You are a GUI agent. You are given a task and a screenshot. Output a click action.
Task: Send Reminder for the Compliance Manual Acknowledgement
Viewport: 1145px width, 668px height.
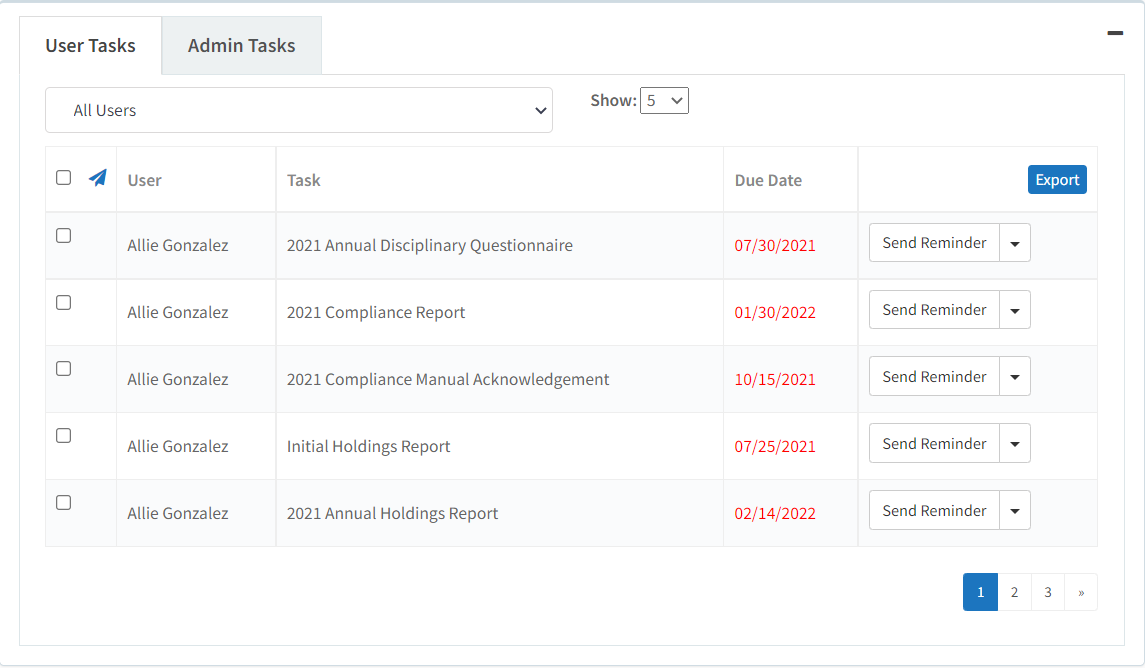pos(933,376)
